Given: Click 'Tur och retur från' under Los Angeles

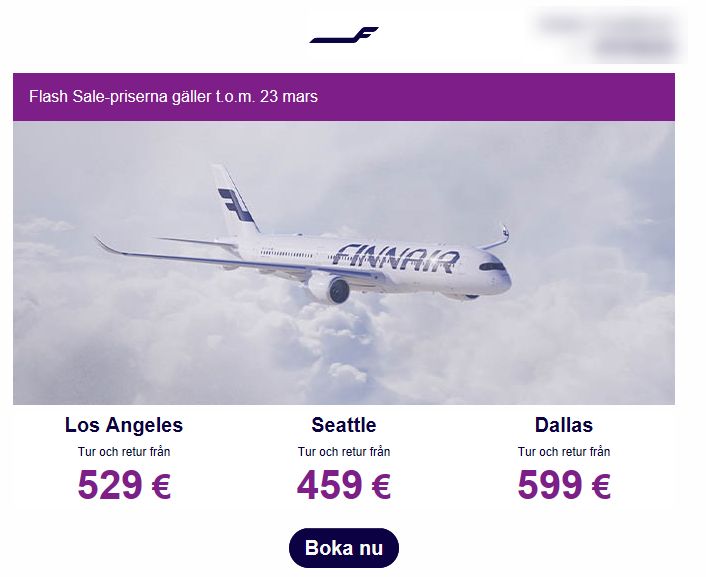Looking at the screenshot, I should point(124,451).
